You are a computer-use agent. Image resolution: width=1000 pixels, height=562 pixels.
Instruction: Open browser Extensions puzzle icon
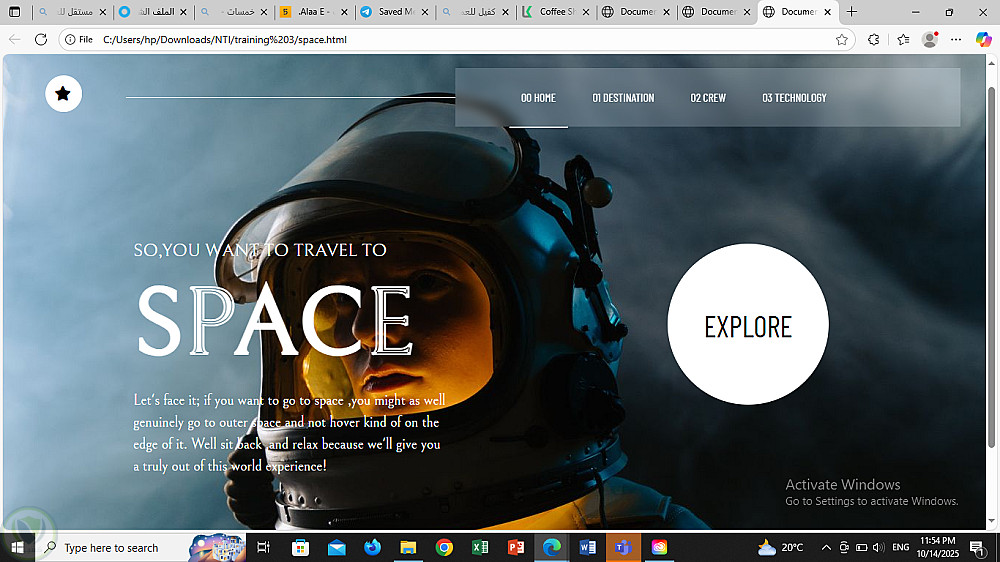(x=874, y=40)
